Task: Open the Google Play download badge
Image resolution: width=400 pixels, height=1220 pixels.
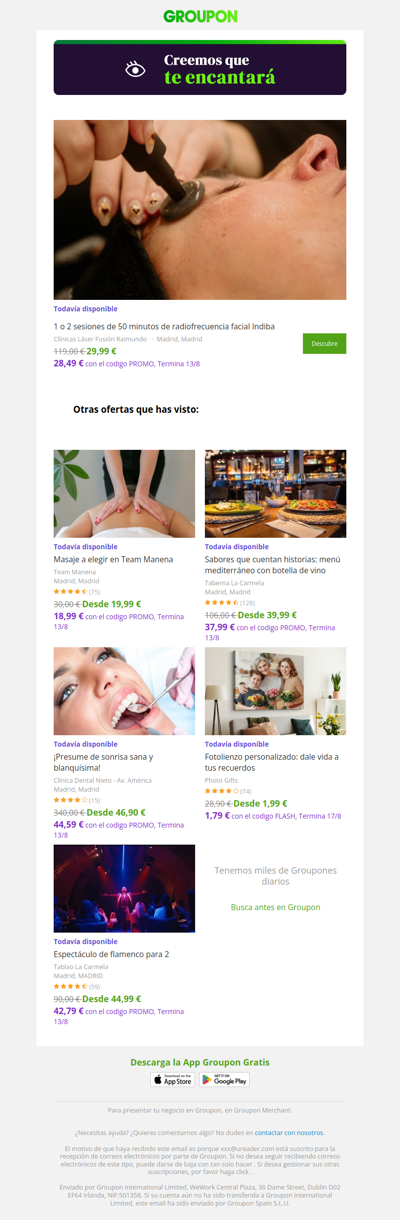Action: tap(225, 1079)
